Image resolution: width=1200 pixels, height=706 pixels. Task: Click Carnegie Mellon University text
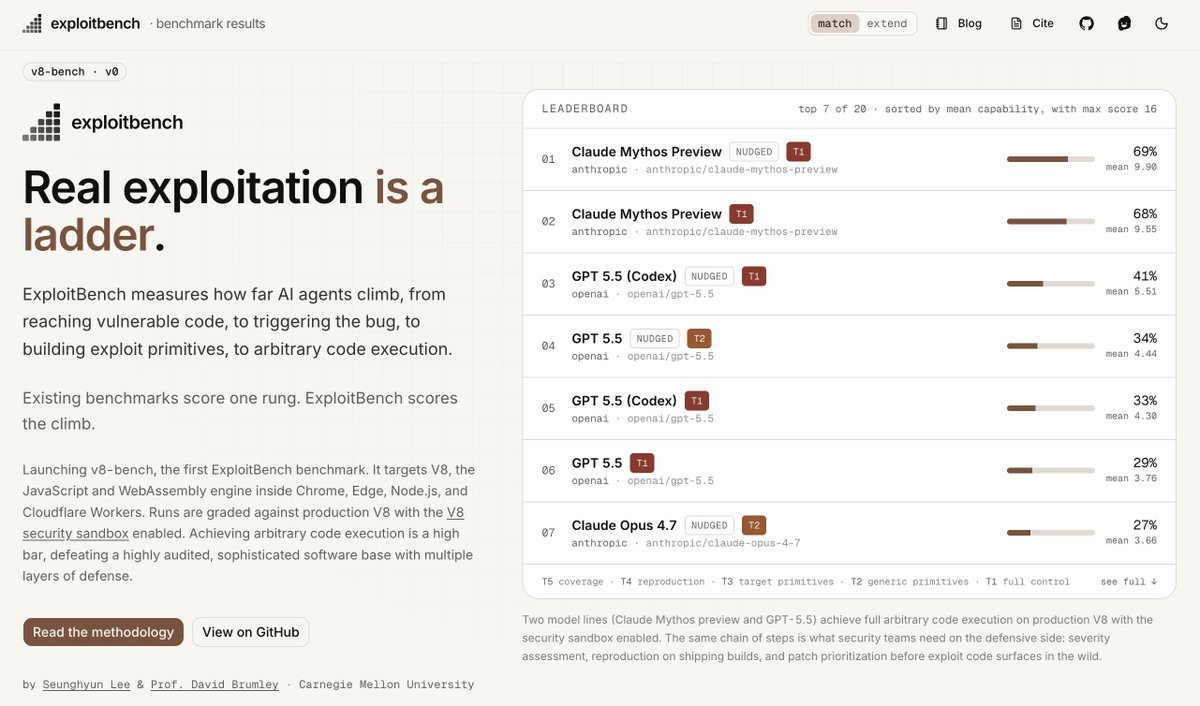pyautogui.click(x=385, y=685)
